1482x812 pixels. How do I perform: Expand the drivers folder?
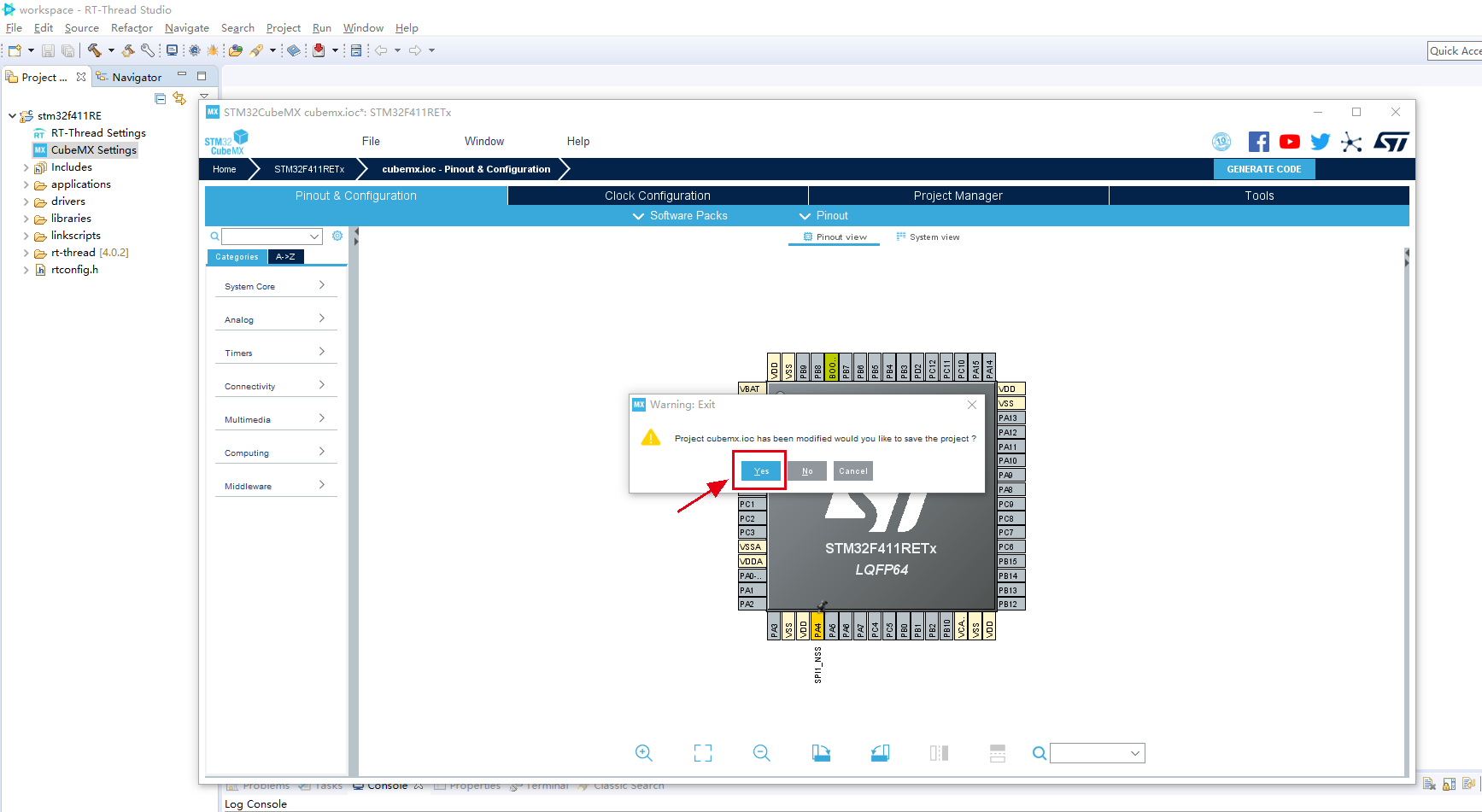coord(26,202)
